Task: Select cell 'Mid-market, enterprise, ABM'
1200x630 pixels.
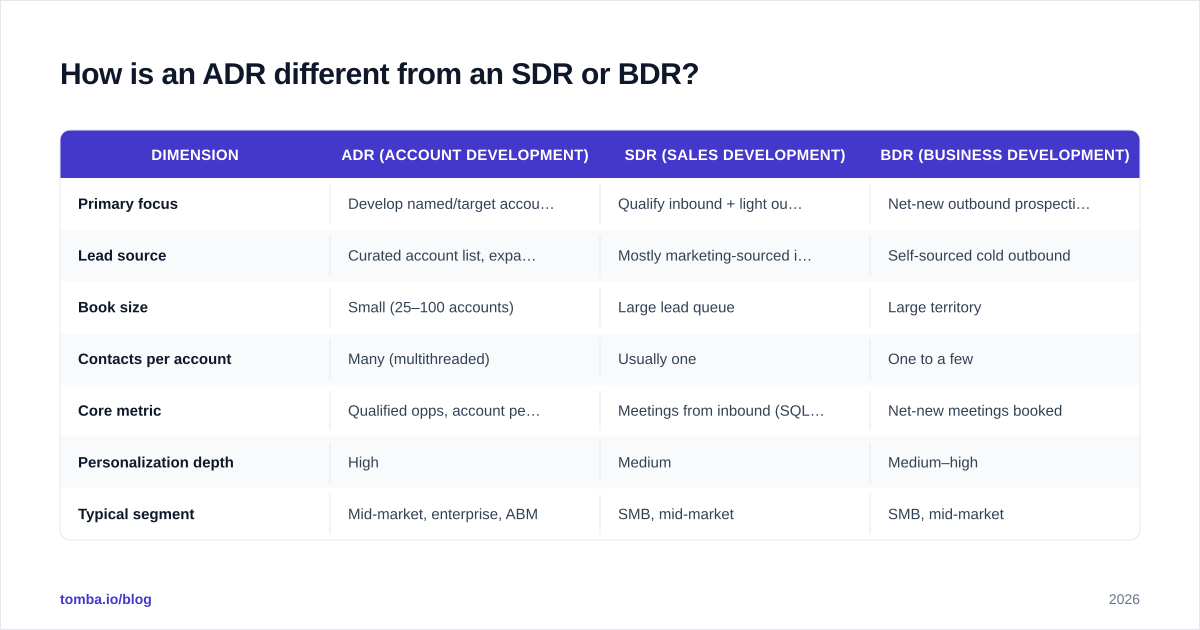Action: 465,515
